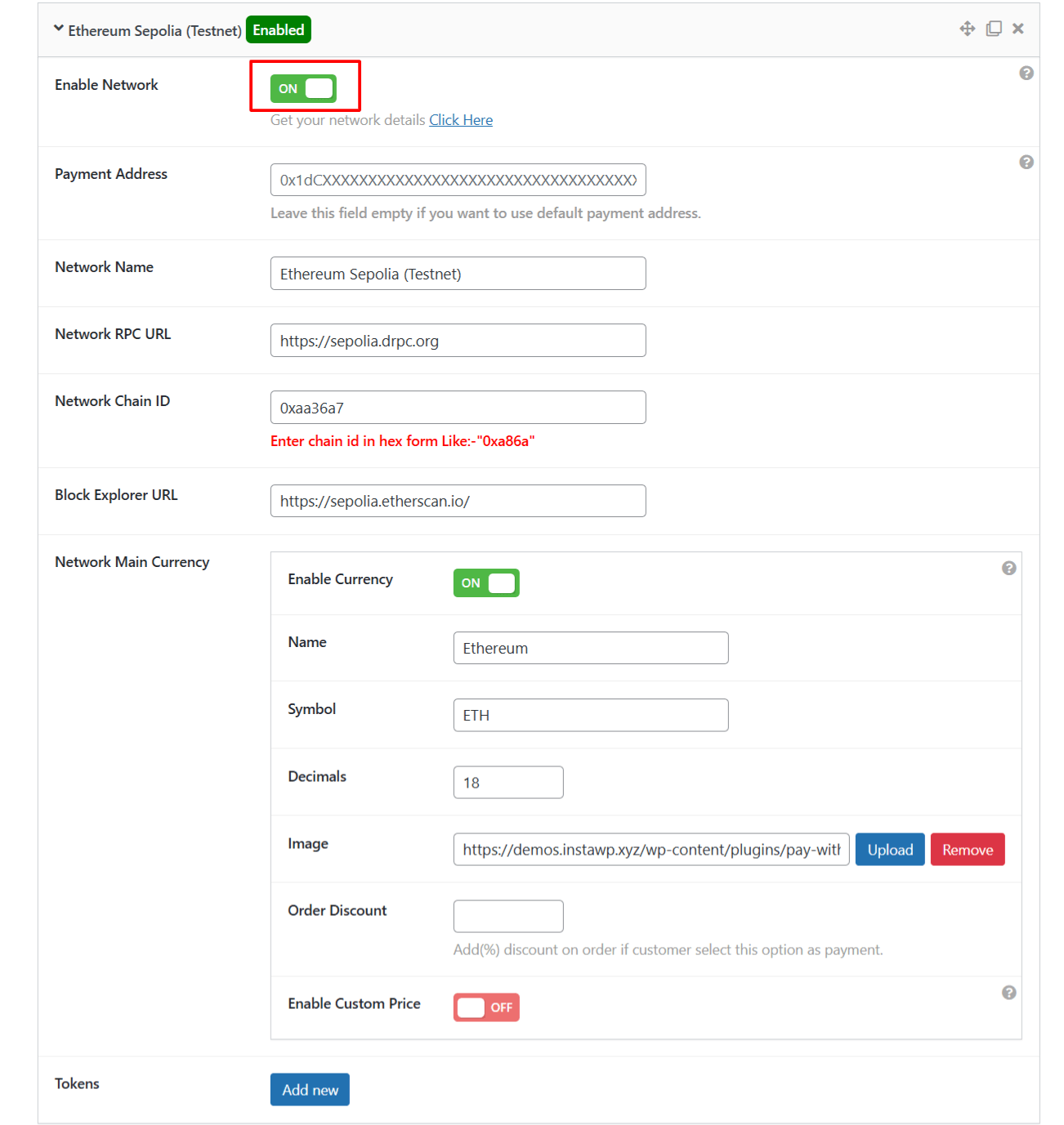The width and height of the screenshot is (1064, 1125).
Task: Follow the Click Here network details link
Action: [x=461, y=120]
